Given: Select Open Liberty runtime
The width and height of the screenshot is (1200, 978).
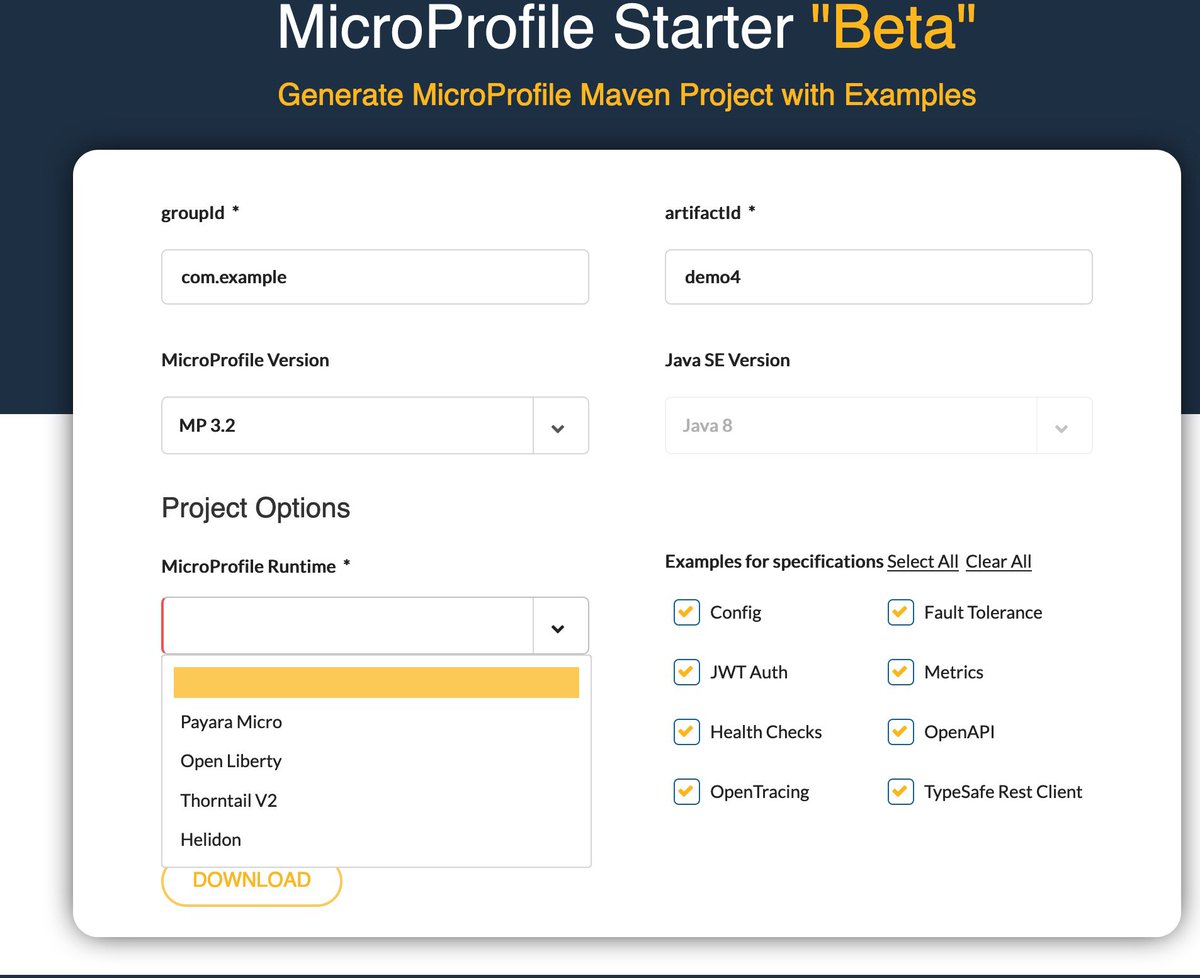Looking at the screenshot, I should tap(376, 761).
